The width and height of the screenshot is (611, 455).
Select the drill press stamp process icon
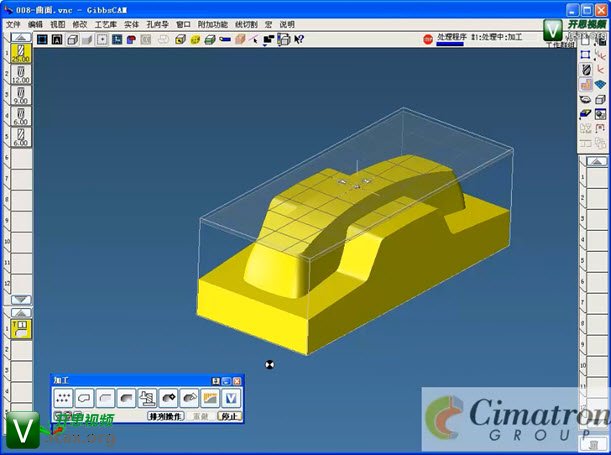click(x=147, y=398)
